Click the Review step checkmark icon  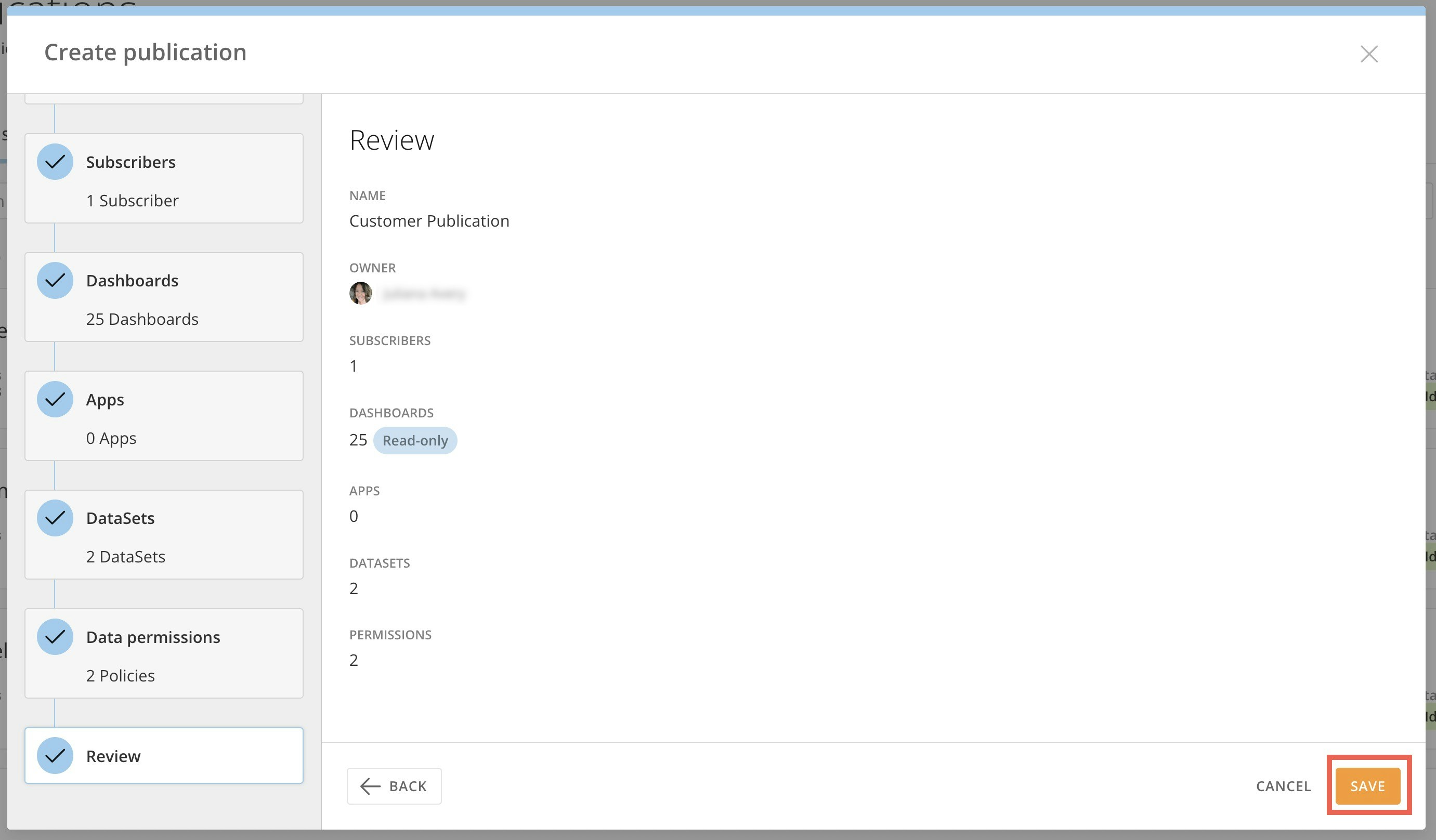[55, 756]
